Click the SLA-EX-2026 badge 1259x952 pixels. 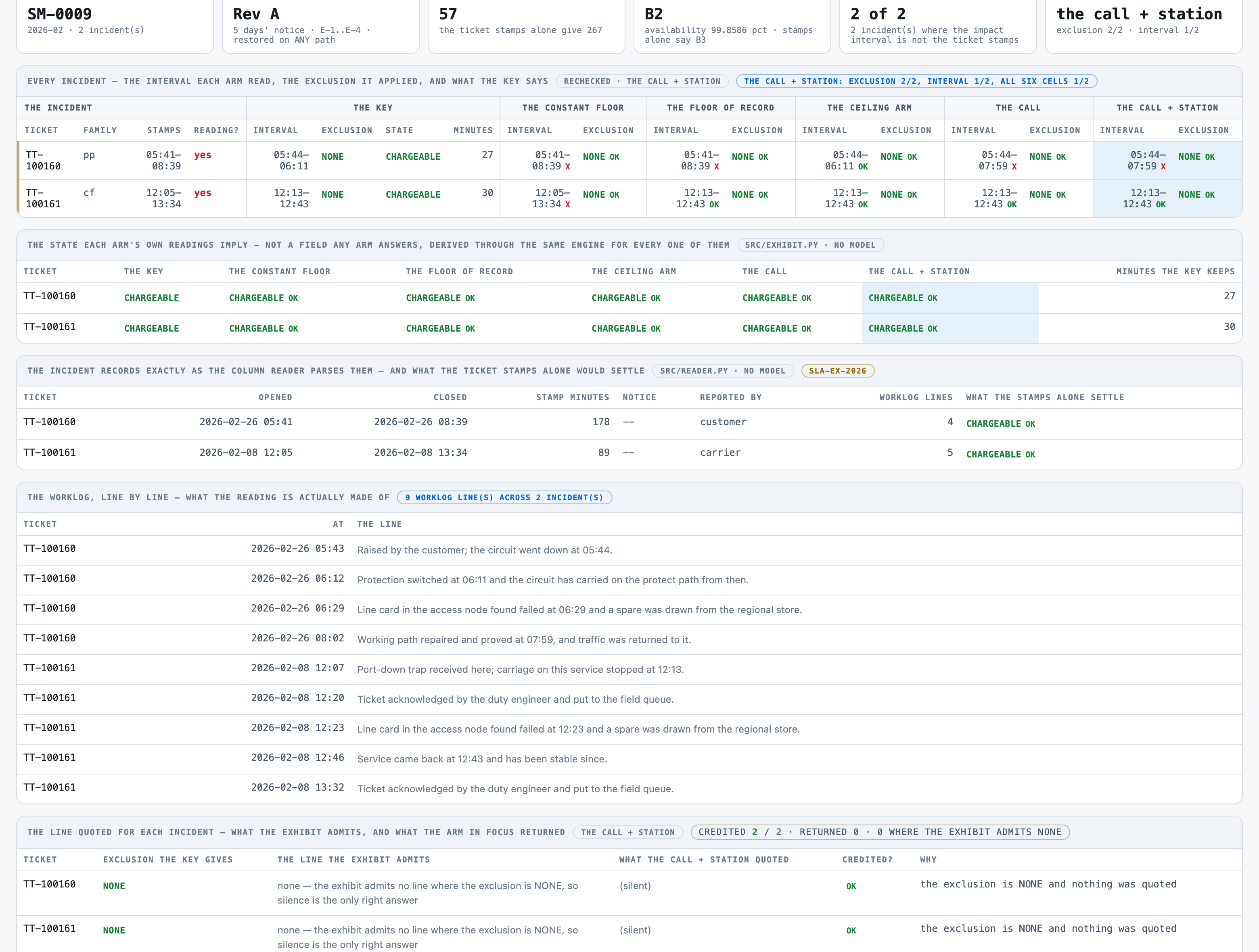[x=838, y=371]
